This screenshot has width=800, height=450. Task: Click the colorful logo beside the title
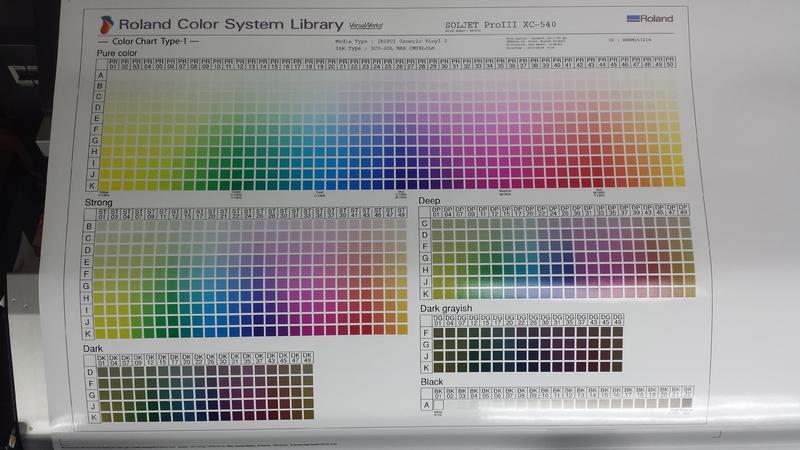click(106, 24)
